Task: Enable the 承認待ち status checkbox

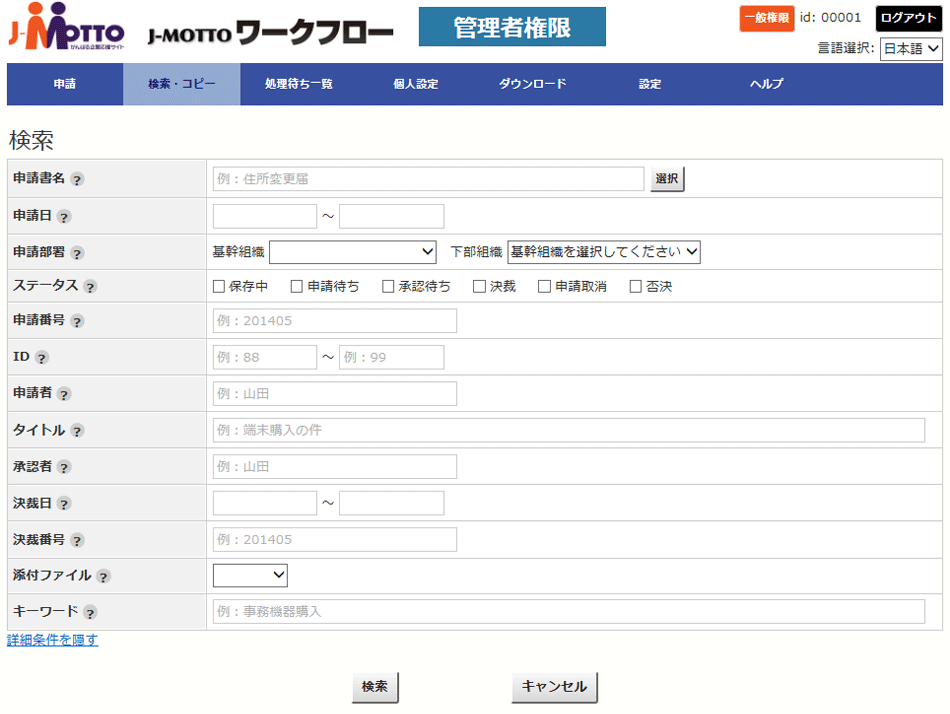Action: pos(388,287)
